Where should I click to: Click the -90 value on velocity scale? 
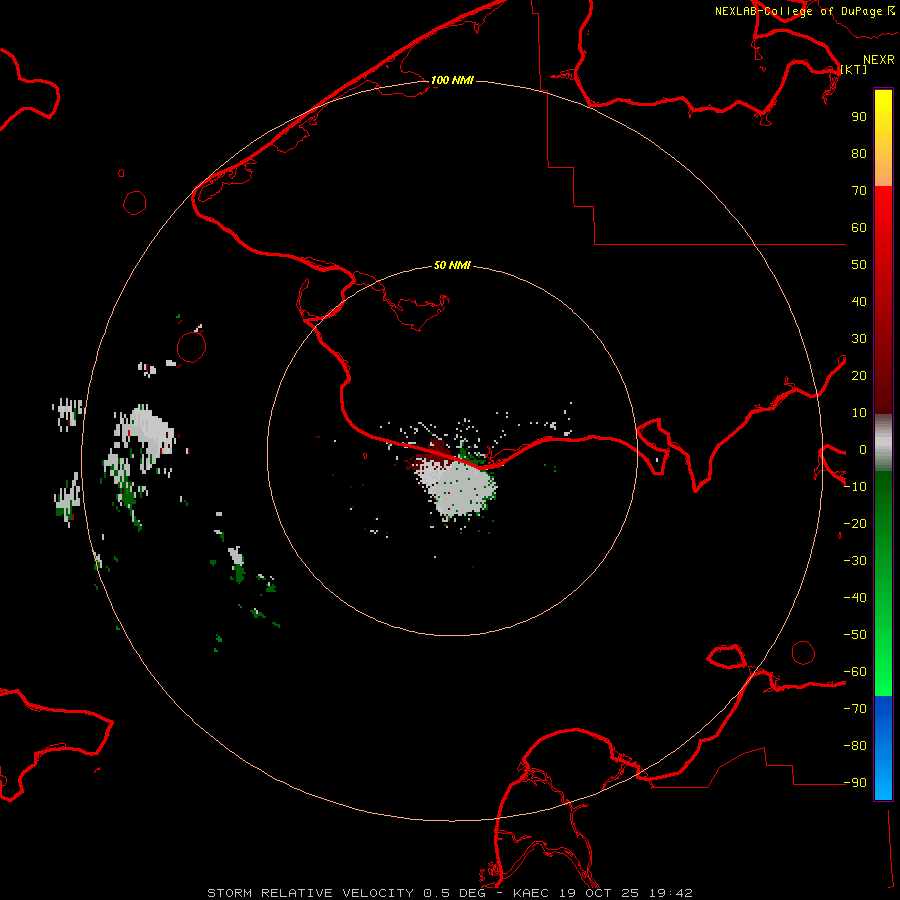pos(855,783)
